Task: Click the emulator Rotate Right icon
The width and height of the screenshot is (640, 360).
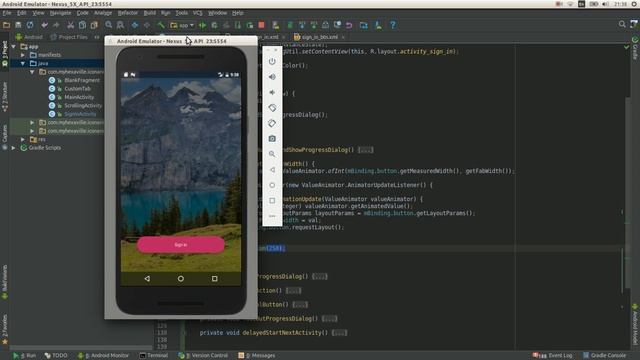Action: click(x=272, y=123)
